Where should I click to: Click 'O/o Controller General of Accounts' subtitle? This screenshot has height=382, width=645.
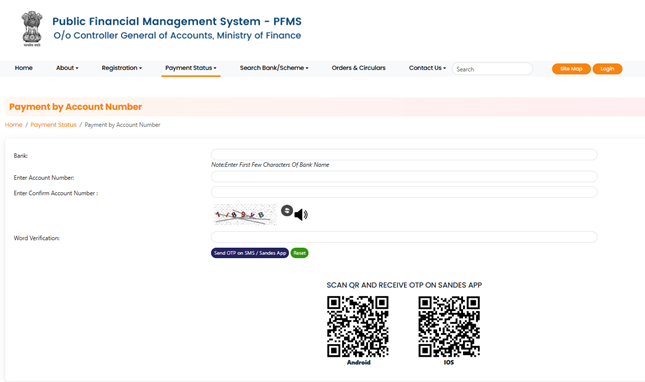[177, 36]
